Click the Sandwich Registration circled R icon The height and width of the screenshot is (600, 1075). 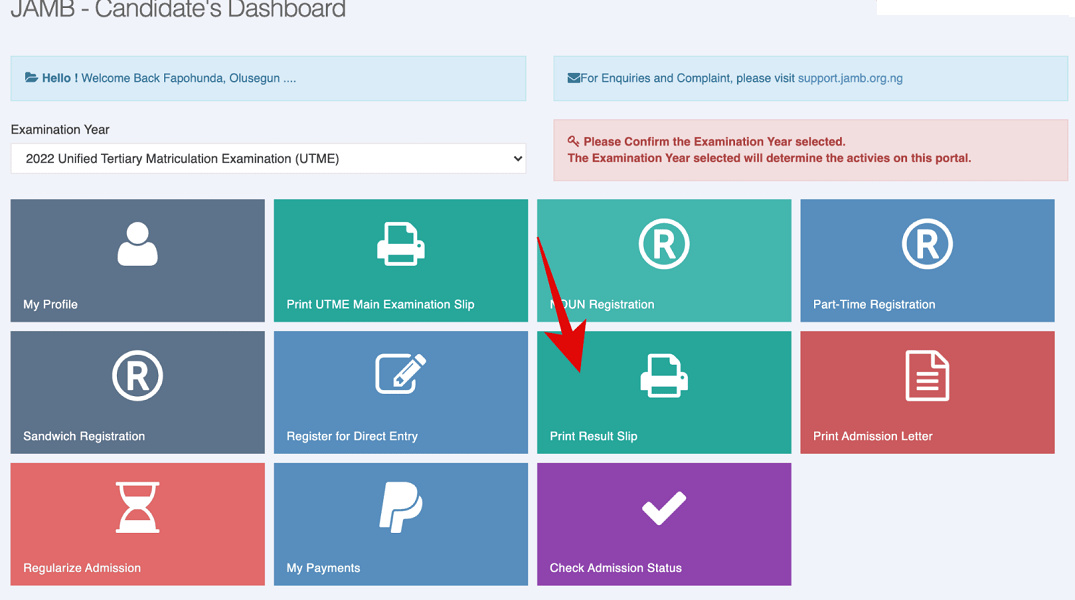pyautogui.click(x=137, y=376)
